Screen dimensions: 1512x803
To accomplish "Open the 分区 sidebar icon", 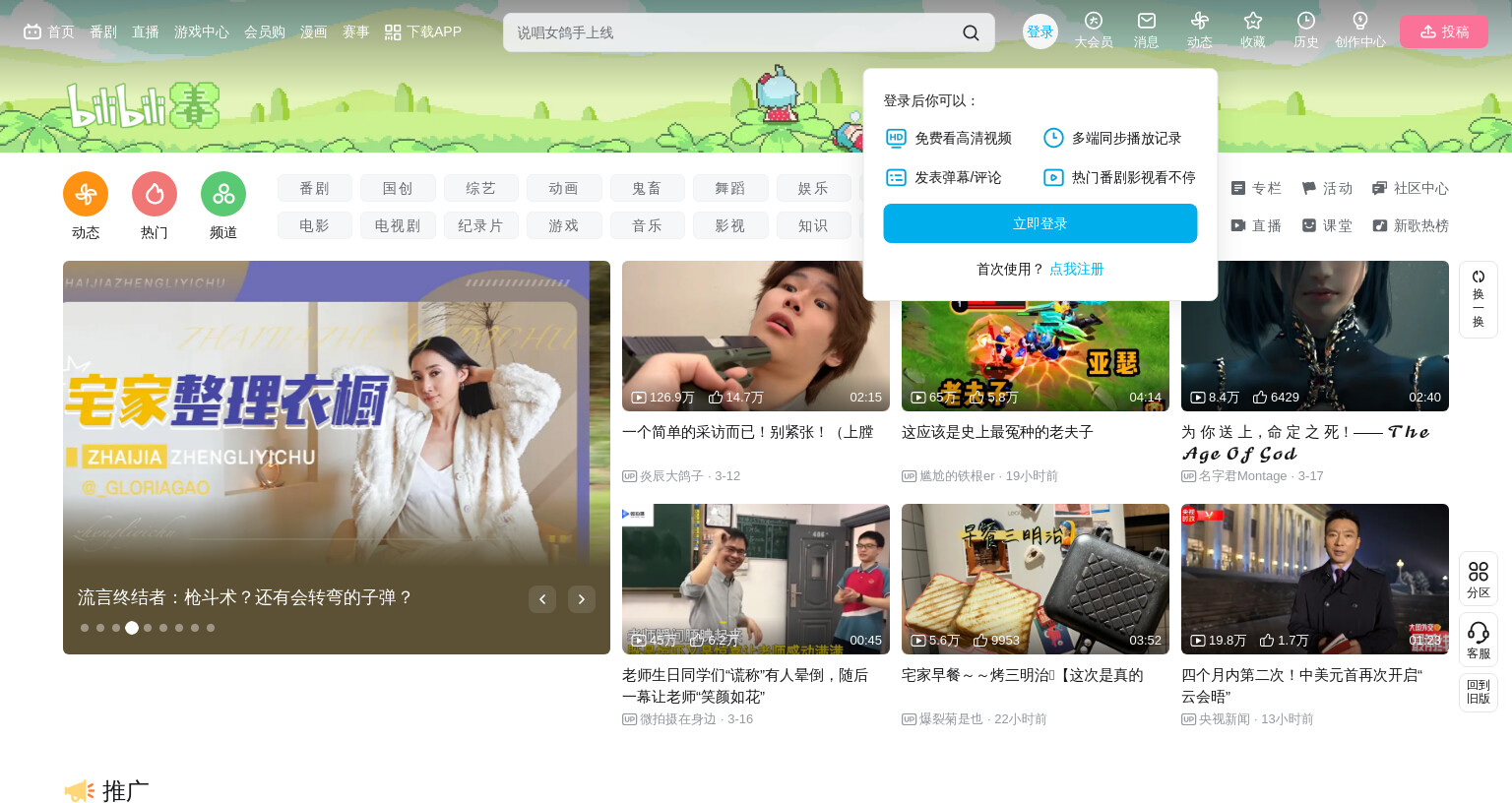I will point(1479,579).
